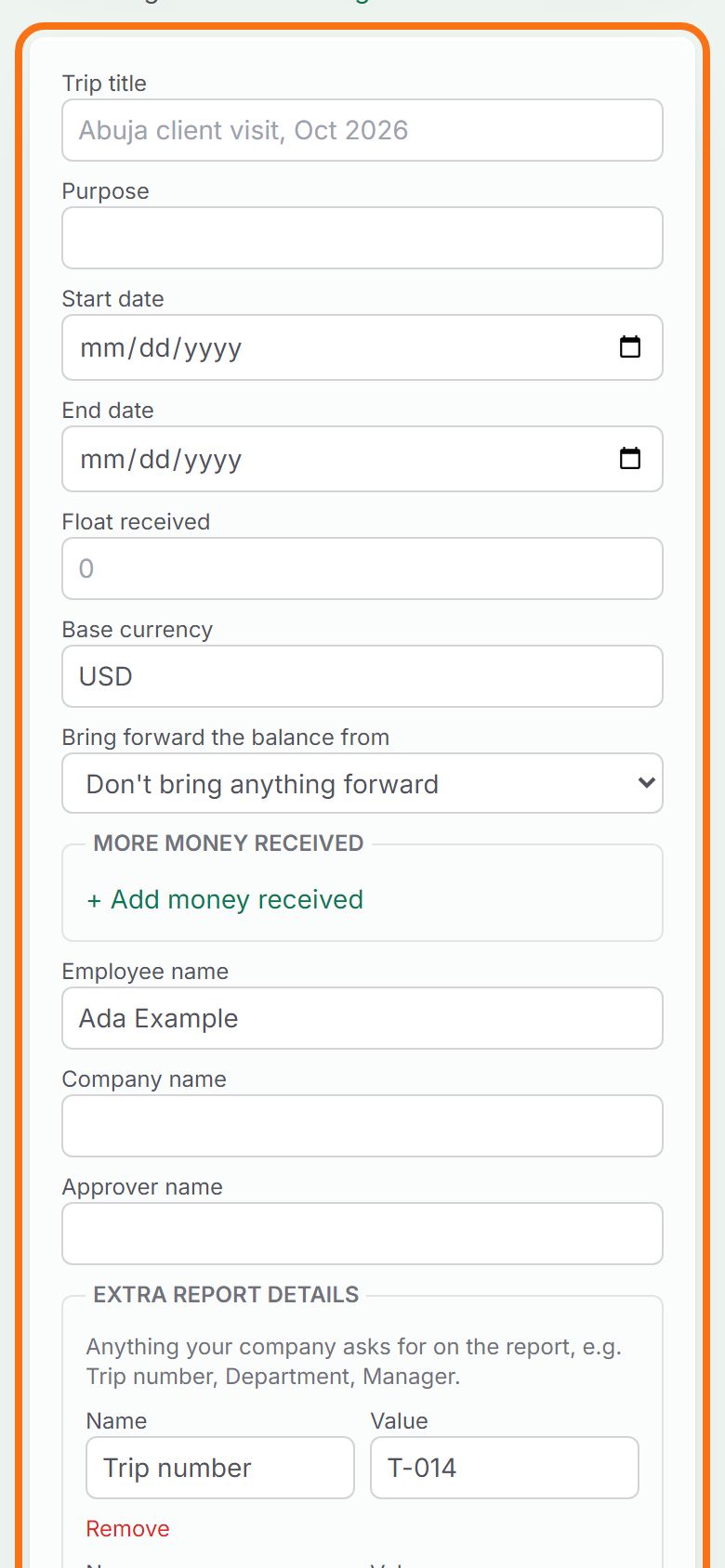Focus the Company name input
The width and height of the screenshot is (725, 1568).
coord(362,1126)
